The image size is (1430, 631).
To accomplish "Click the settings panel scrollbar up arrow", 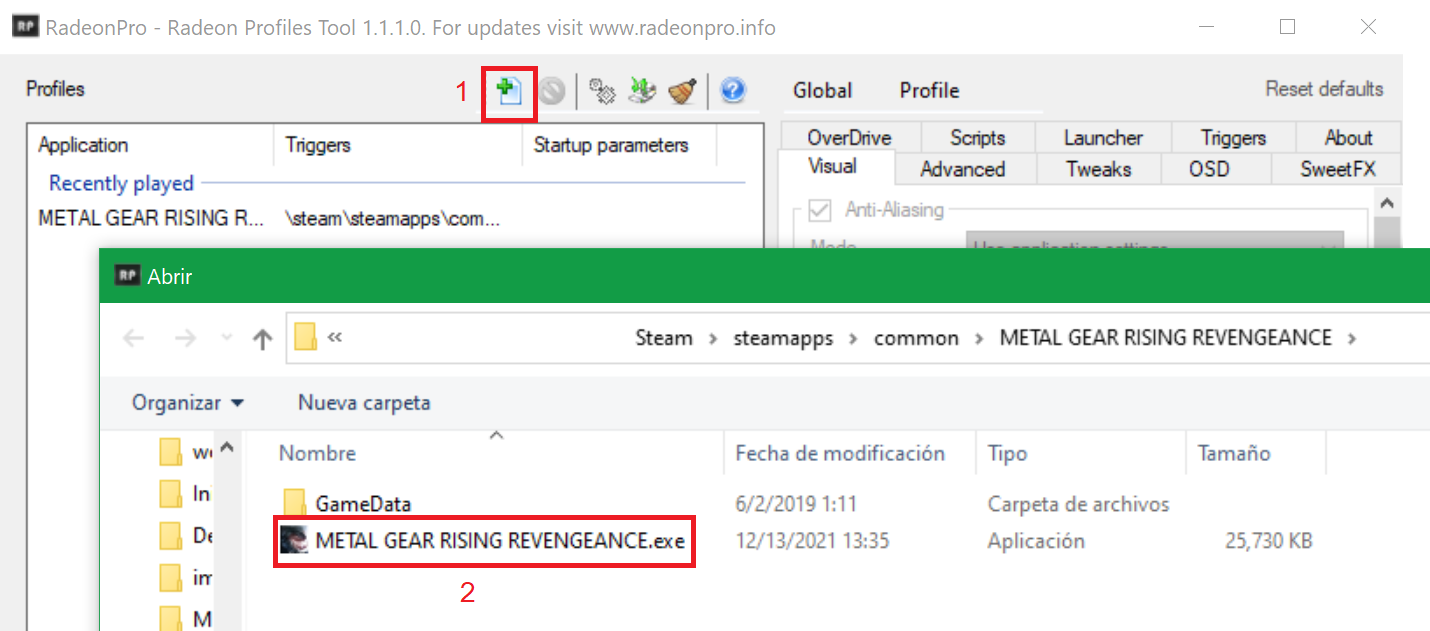I will point(1388,203).
